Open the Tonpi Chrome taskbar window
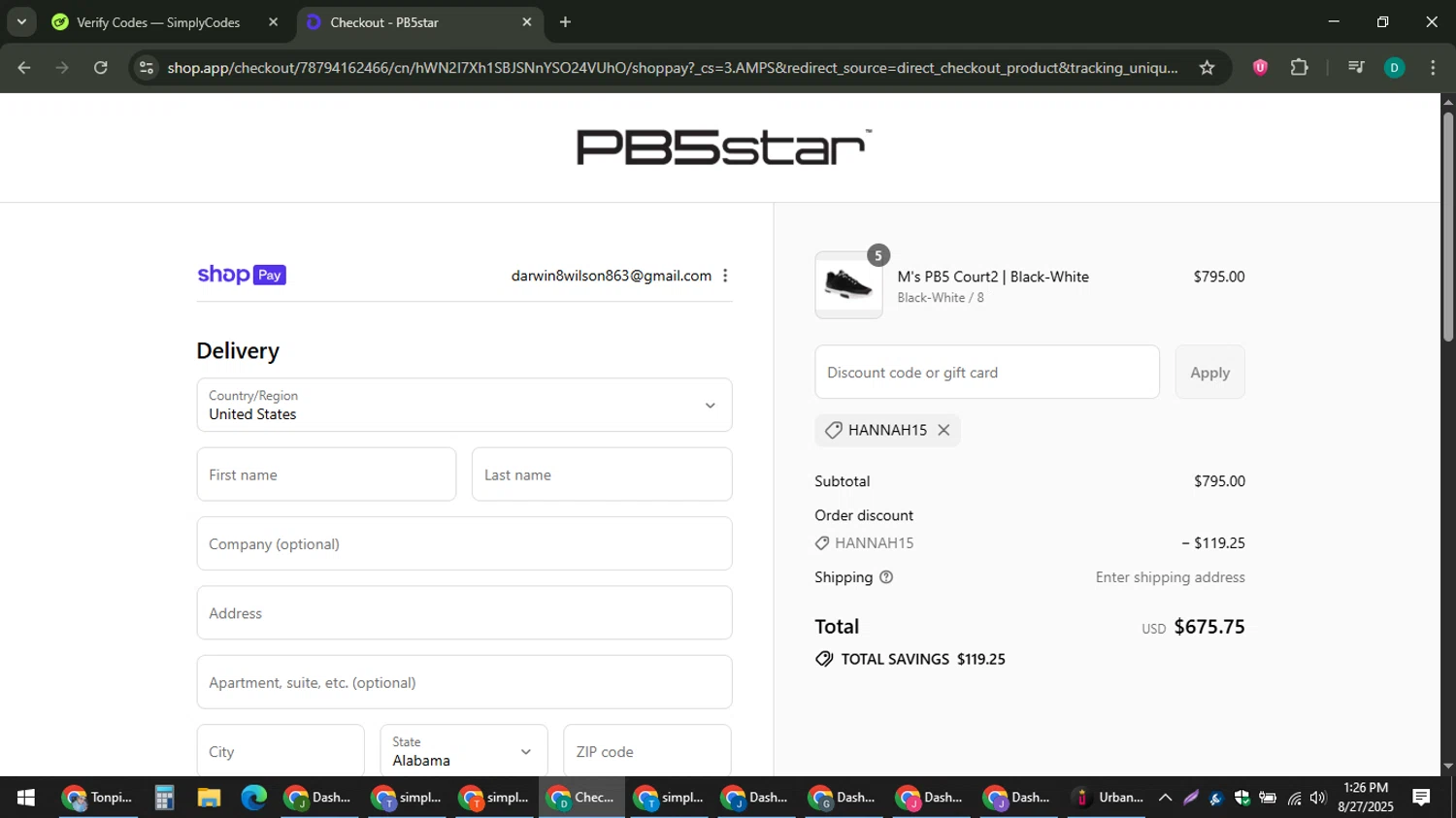The height and width of the screenshot is (818, 1456). [x=97, y=798]
